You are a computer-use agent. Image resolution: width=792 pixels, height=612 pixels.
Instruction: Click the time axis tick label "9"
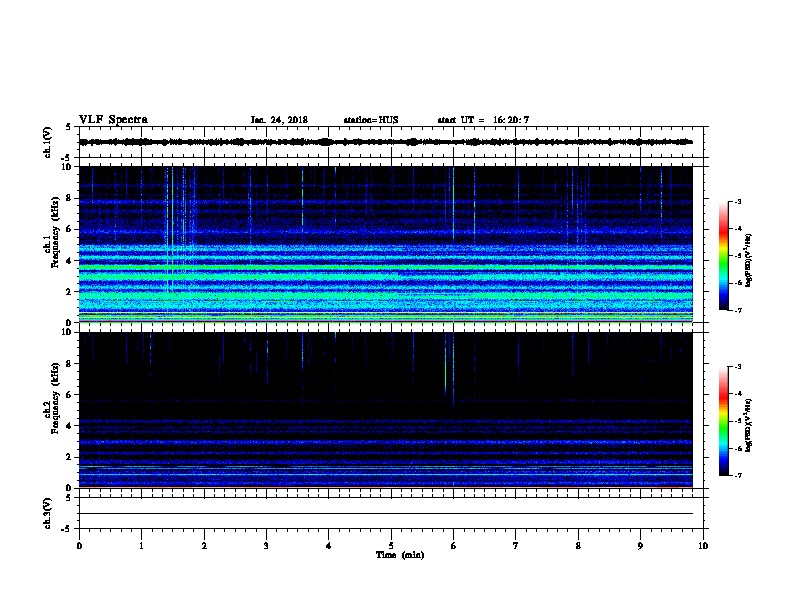(640, 545)
